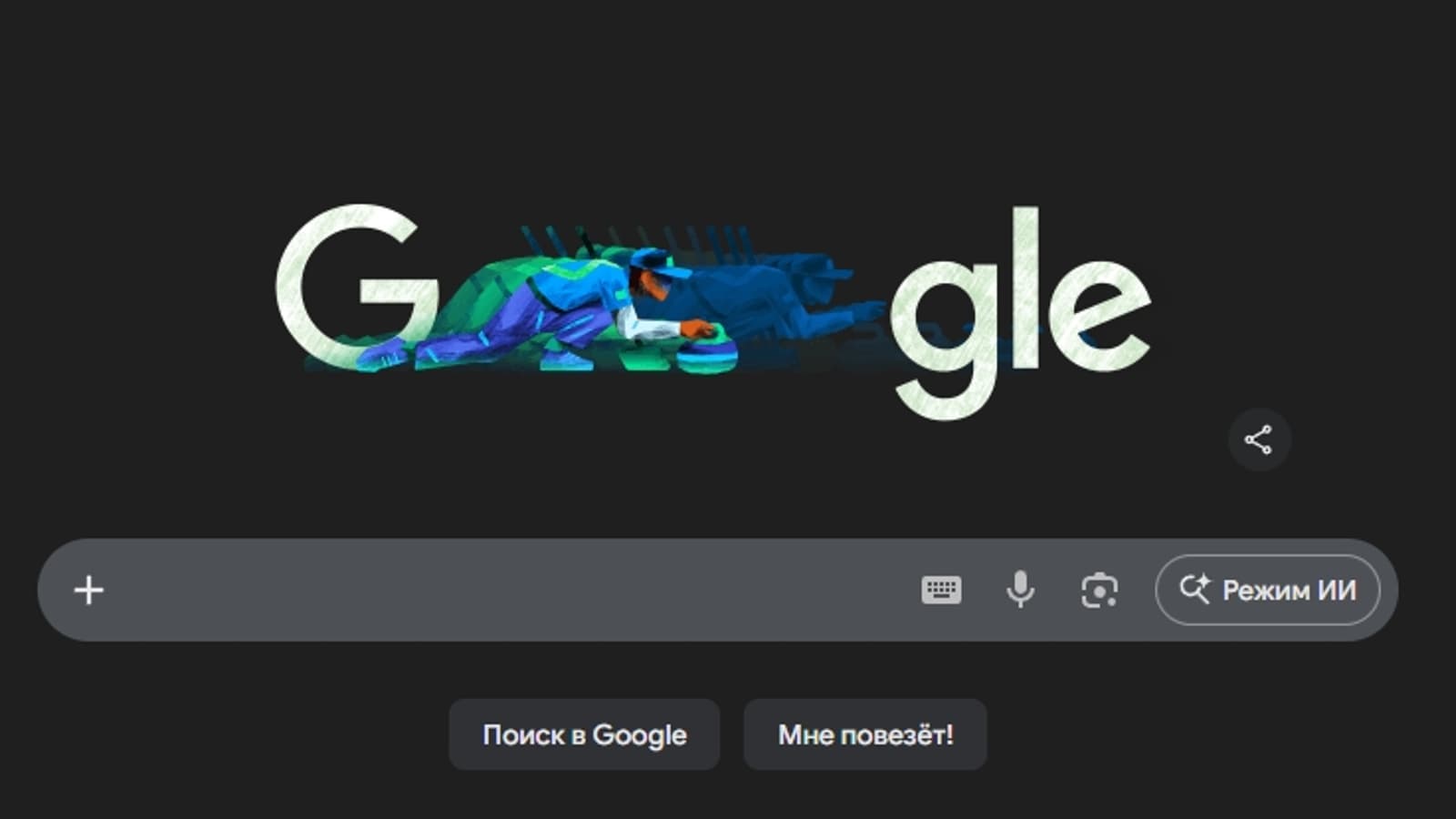The image size is (1456, 819).
Task: Open the virtual keyboard input tool
Action: point(941,590)
